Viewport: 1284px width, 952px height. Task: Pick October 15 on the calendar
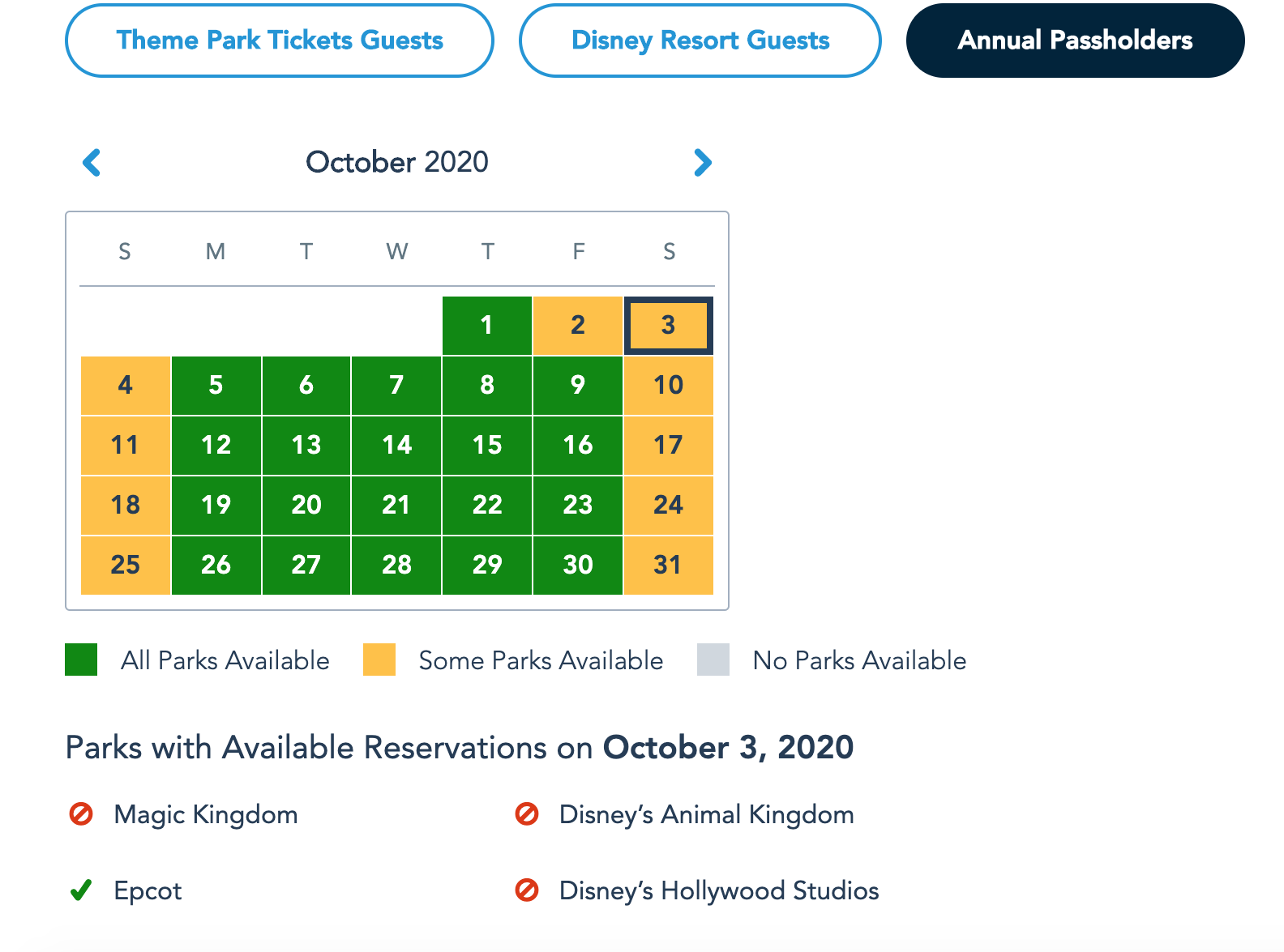point(487,446)
